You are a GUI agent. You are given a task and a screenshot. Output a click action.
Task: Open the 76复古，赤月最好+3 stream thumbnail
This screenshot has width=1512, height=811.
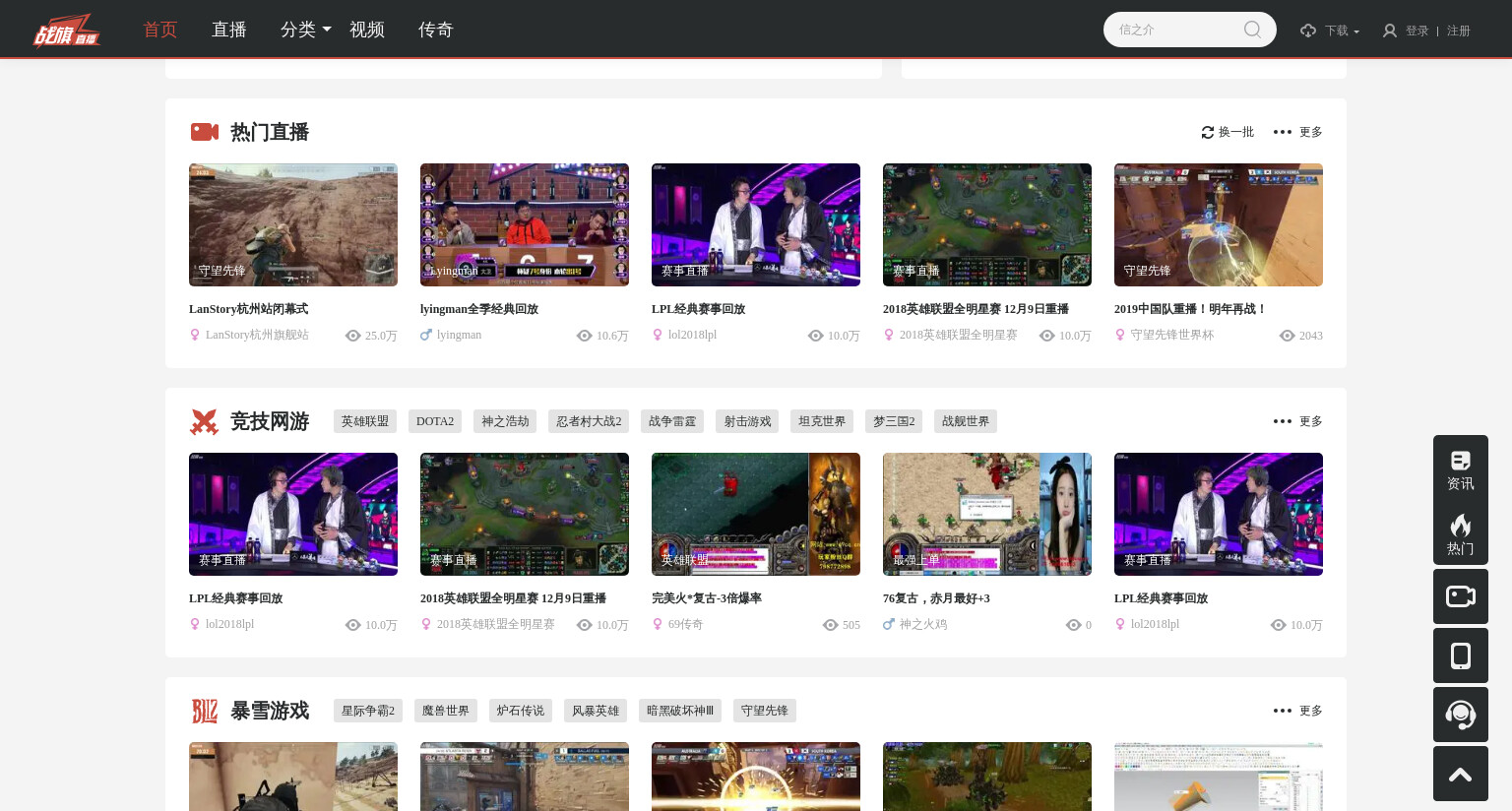[987, 514]
